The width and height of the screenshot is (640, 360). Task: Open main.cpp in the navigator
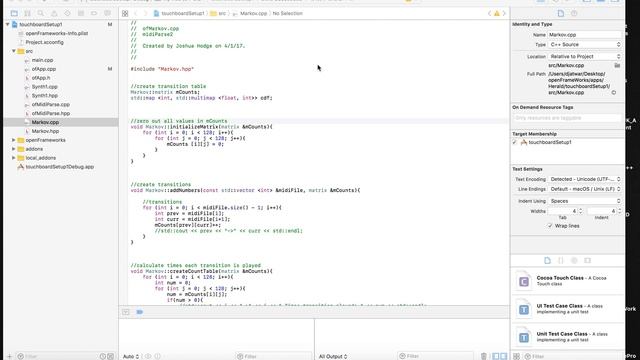(x=42, y=60)
